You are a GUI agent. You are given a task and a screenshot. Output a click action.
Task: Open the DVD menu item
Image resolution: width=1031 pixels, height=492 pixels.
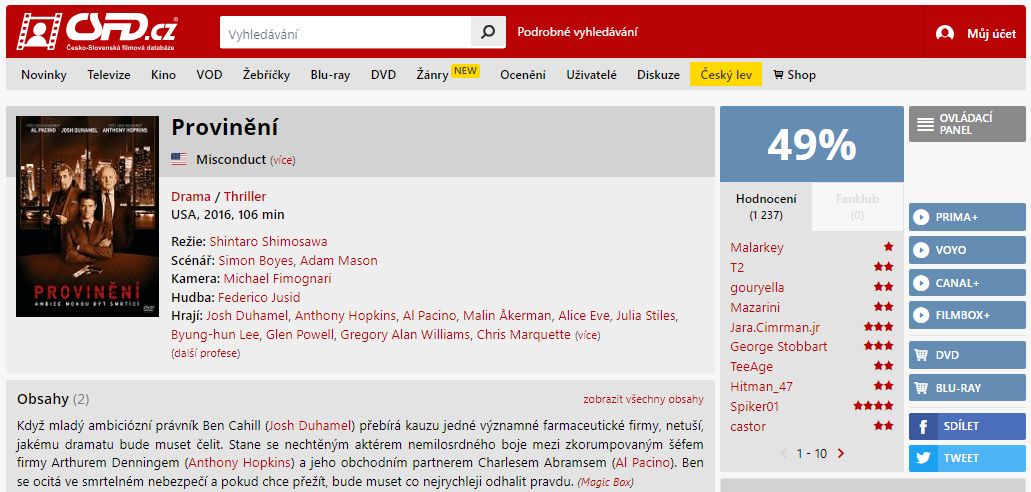383,75
